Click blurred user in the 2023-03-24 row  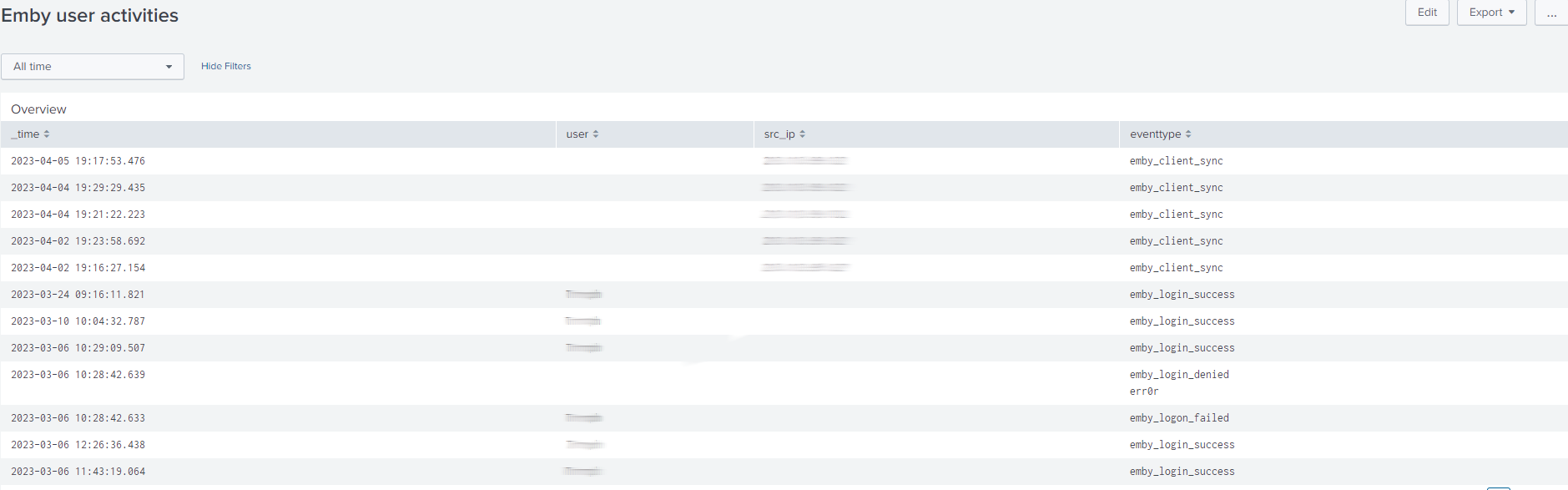click(584, 294)
